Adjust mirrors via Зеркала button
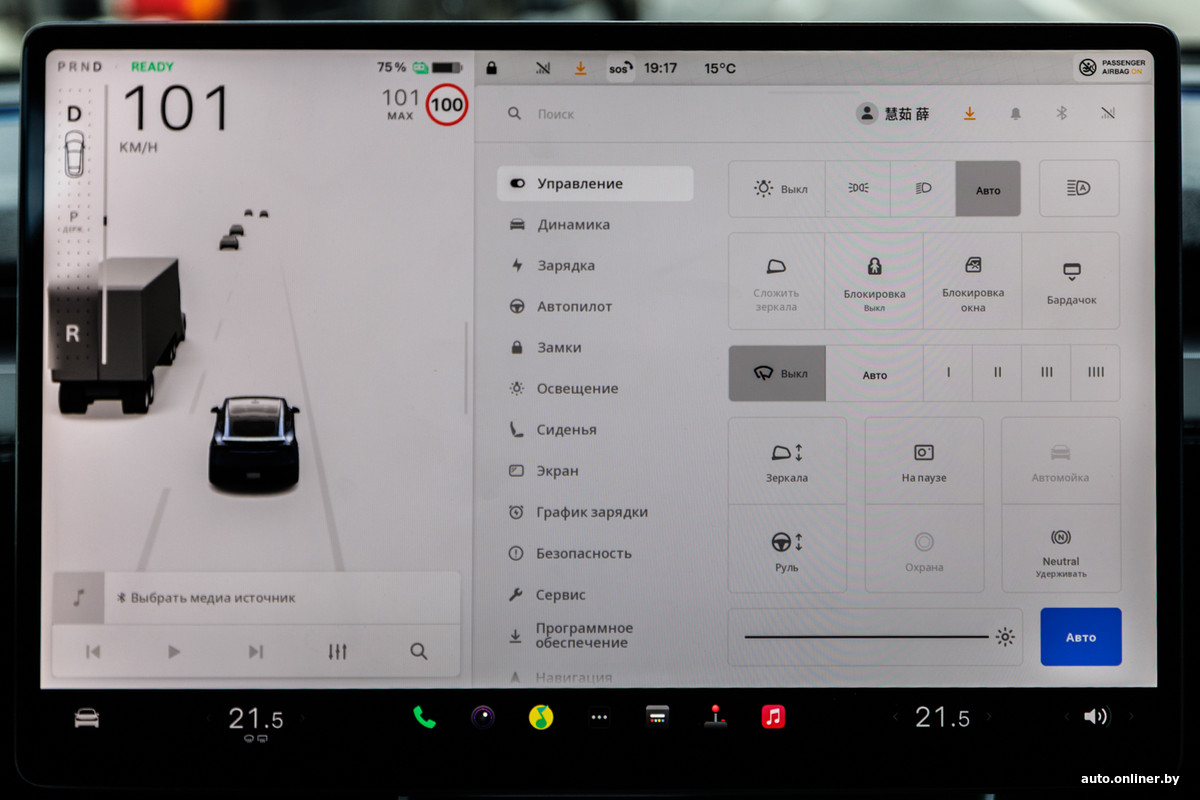The width and height of the screenshot is (1200, 800). click(787, 461)
